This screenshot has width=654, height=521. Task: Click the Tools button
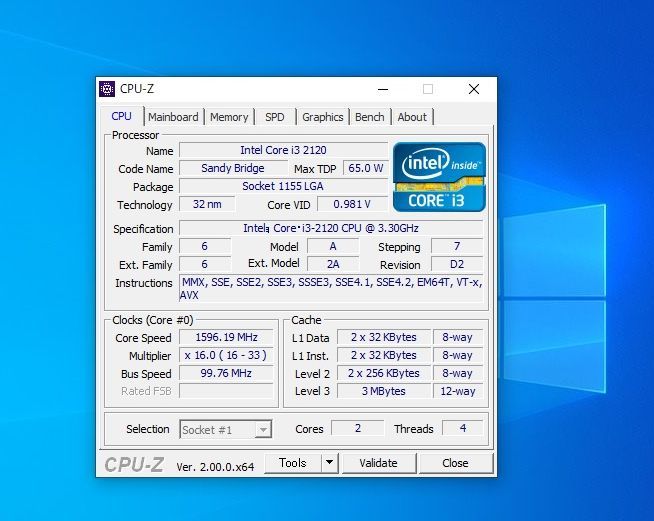click(293, 463)
